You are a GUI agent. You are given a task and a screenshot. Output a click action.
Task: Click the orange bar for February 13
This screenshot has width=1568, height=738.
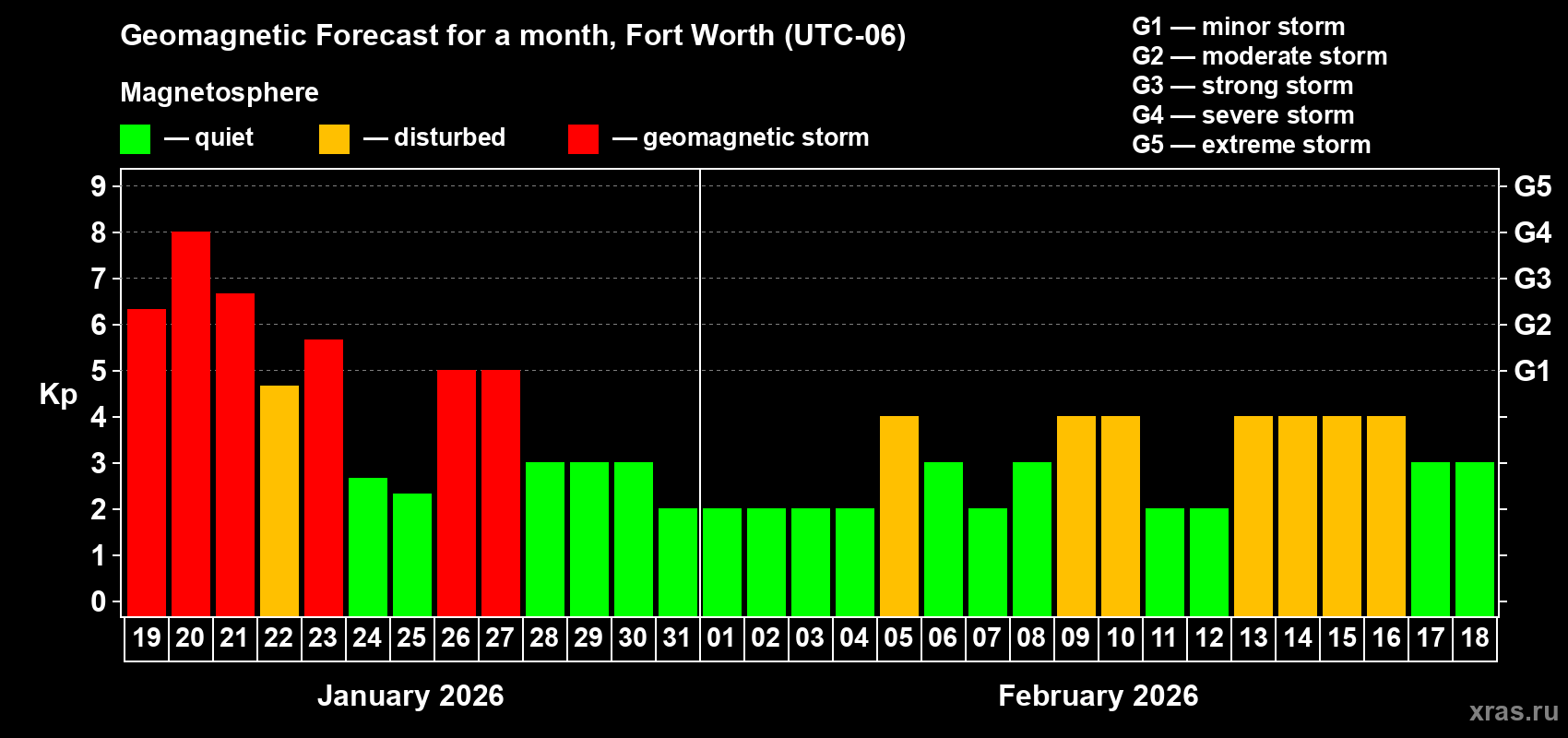[1253, 516]
